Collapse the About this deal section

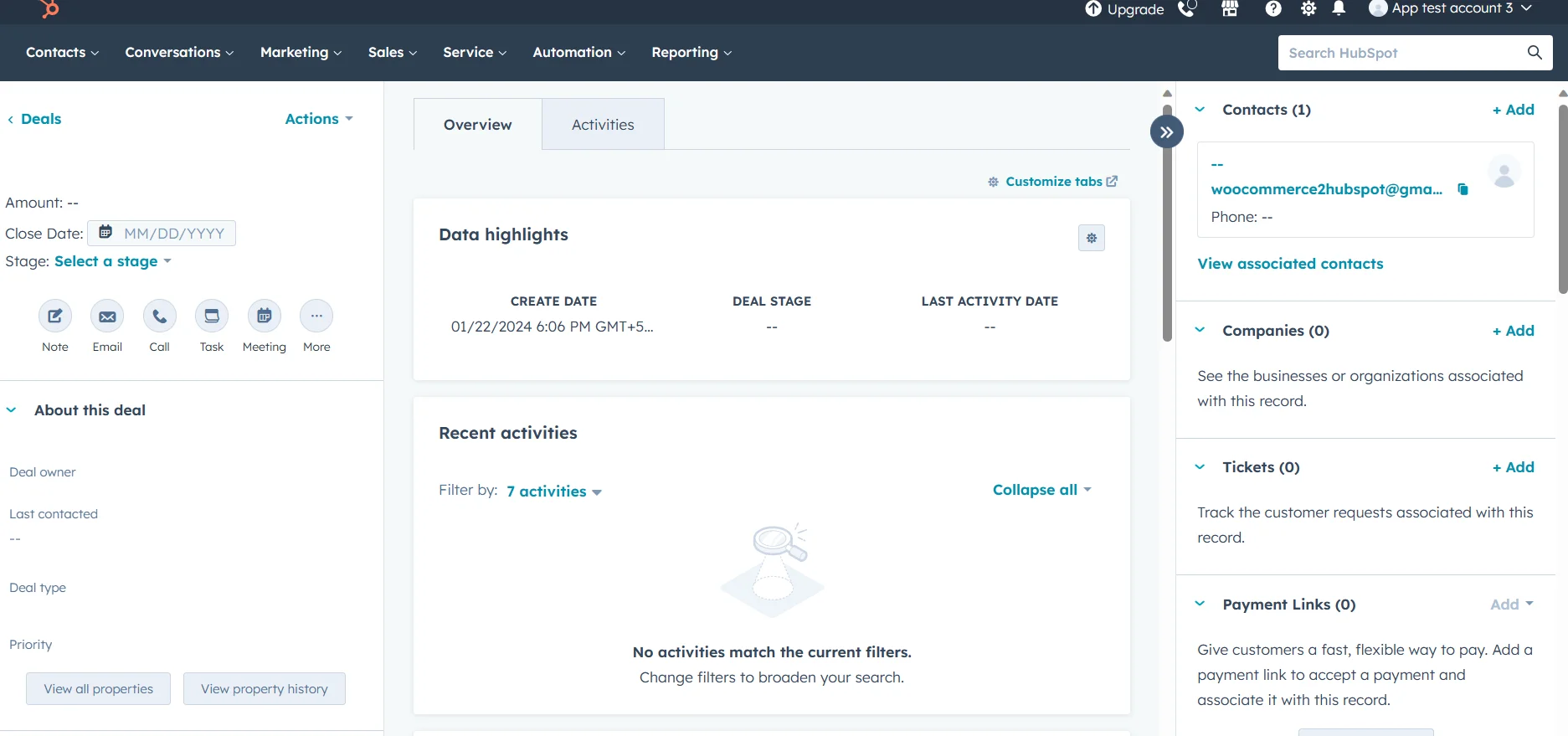coord(11,410)
